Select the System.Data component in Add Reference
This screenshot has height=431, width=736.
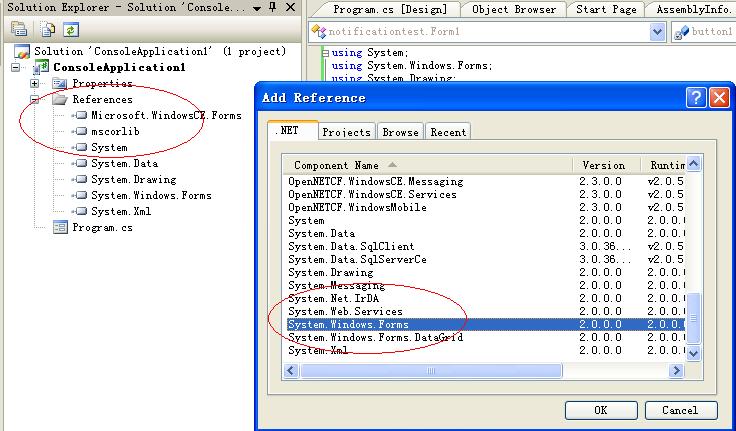(x=486, y=233)
